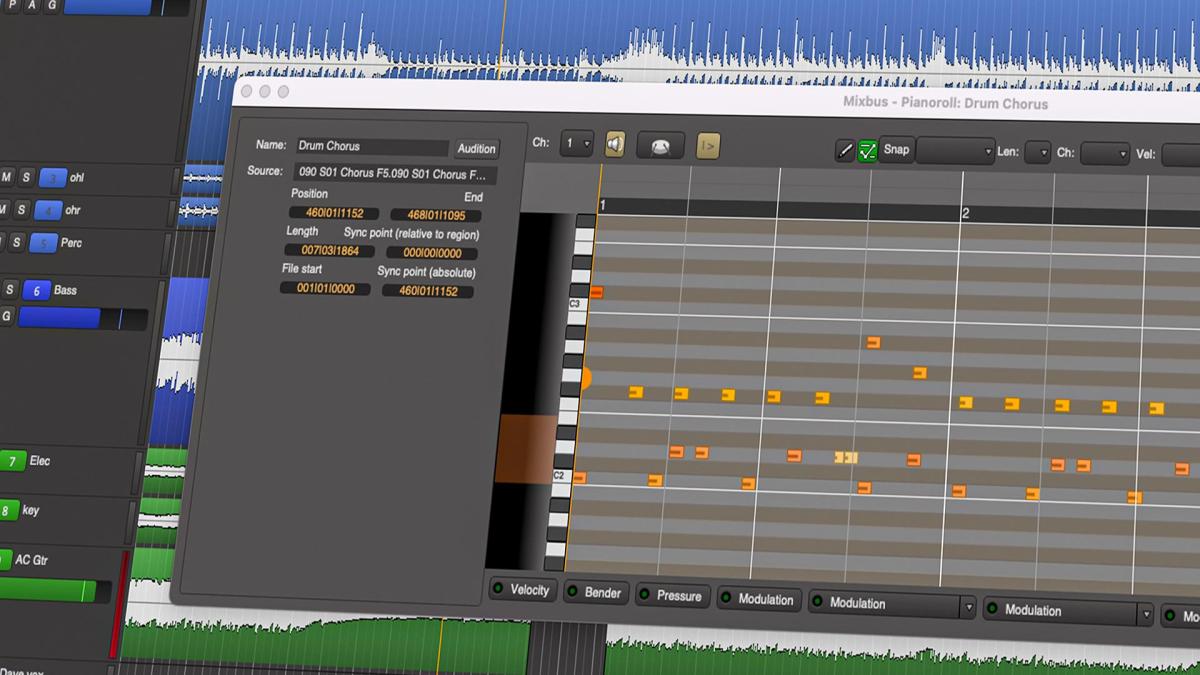The width and height of the screenshot is (1200, 675).
Task: Click the Snap button
Action: pyautogui.click(x=895, y=150)
